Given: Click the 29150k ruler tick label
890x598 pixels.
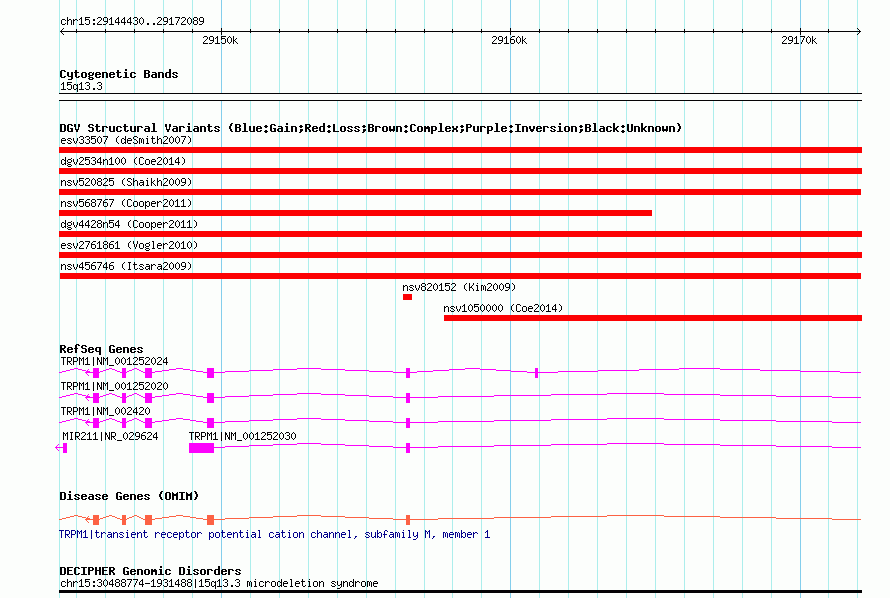Looking at the screenshot, I should click(220, 40).
